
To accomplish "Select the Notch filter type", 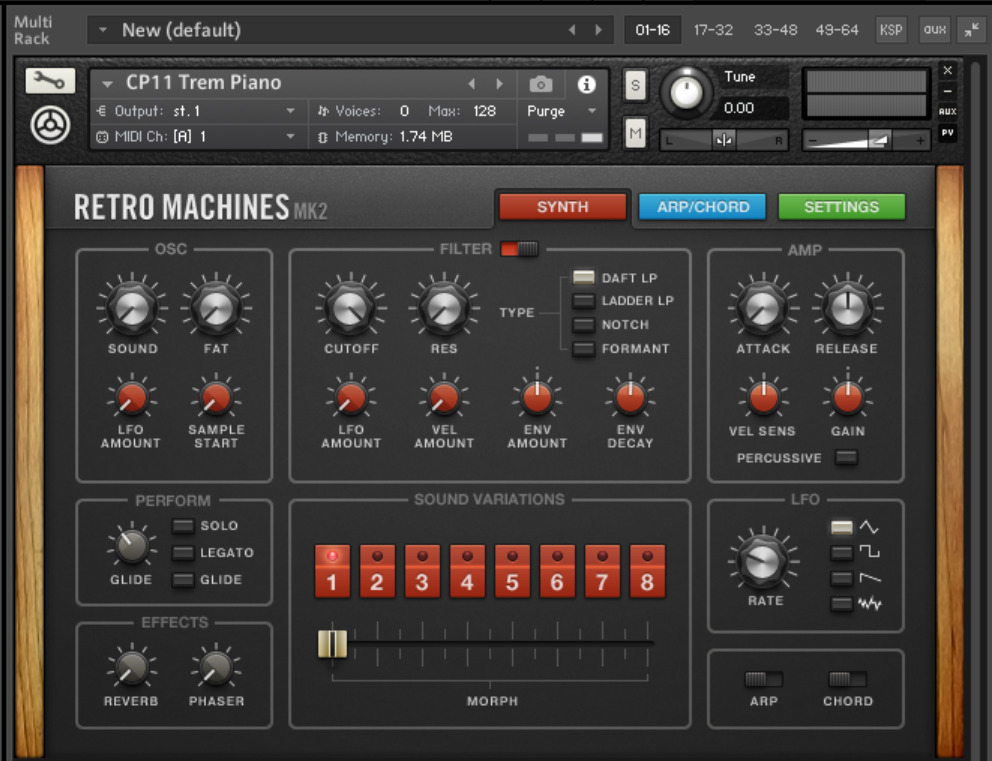I will (x=583, y=325).
